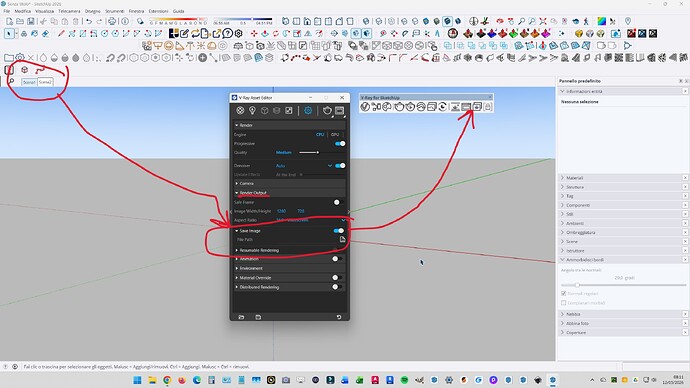The image size is (690, 388).
Task: Open the Render Elements tab in Asset Editor
Action: point(276,110)
